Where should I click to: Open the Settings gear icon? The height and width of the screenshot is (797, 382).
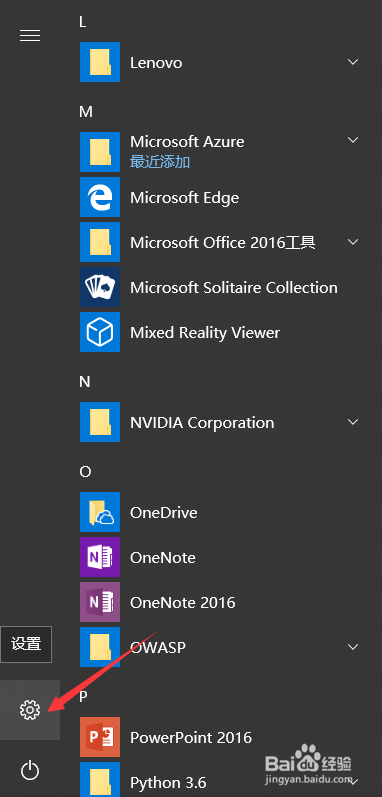click(x=29, y=710)
